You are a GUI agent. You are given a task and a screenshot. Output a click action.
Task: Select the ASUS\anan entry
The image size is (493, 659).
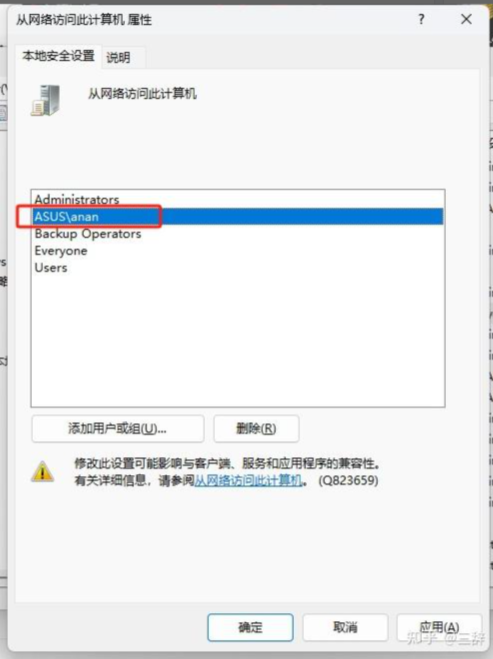[237, 216]
